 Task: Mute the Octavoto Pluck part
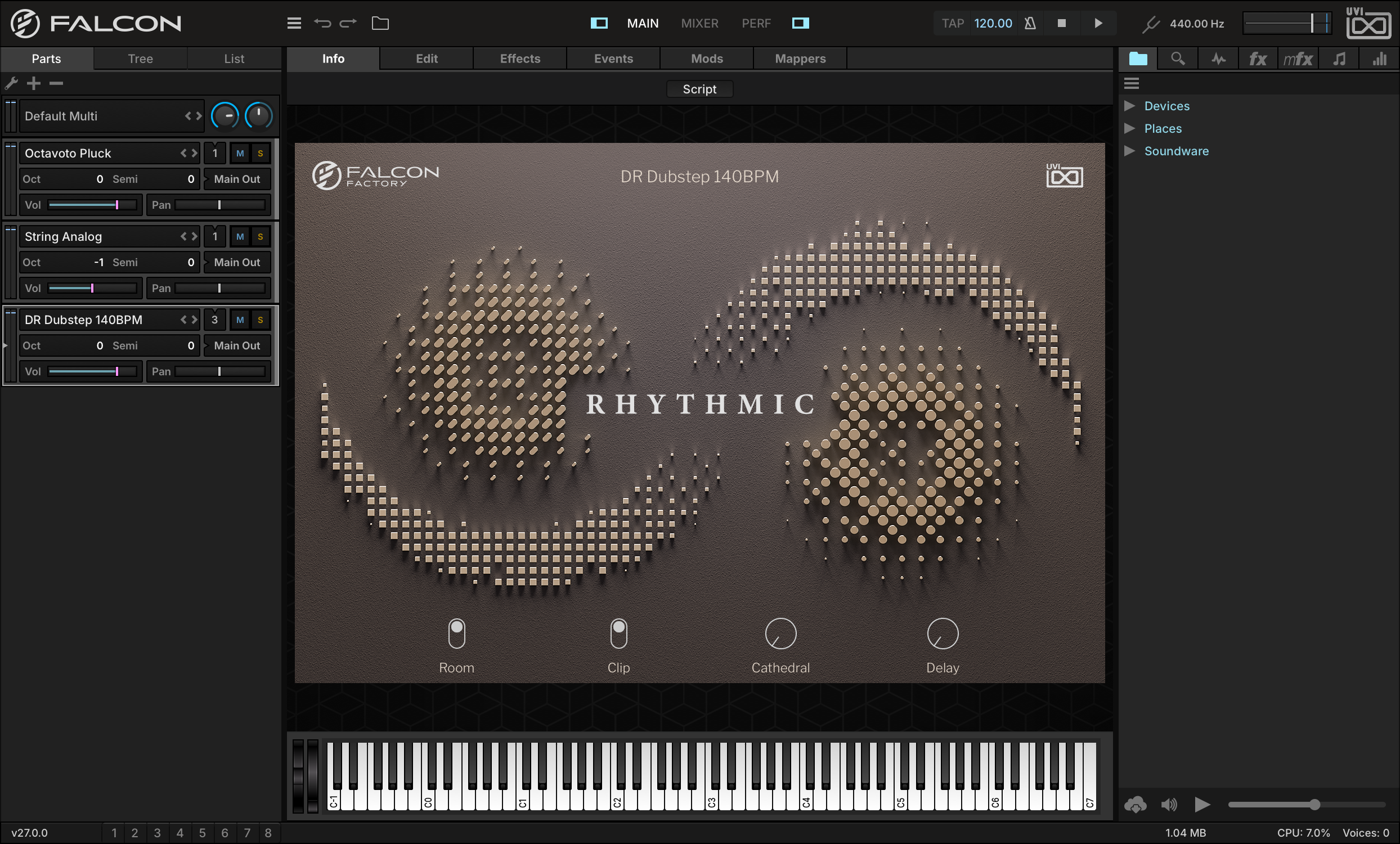(x=240, y=154)
